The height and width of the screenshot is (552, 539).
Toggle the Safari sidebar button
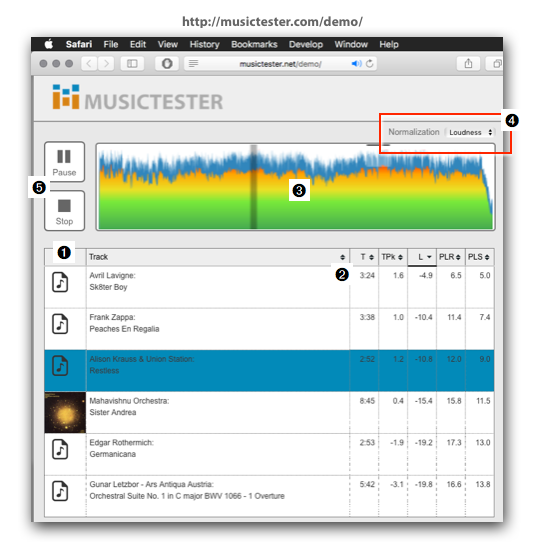click(132, 64)
